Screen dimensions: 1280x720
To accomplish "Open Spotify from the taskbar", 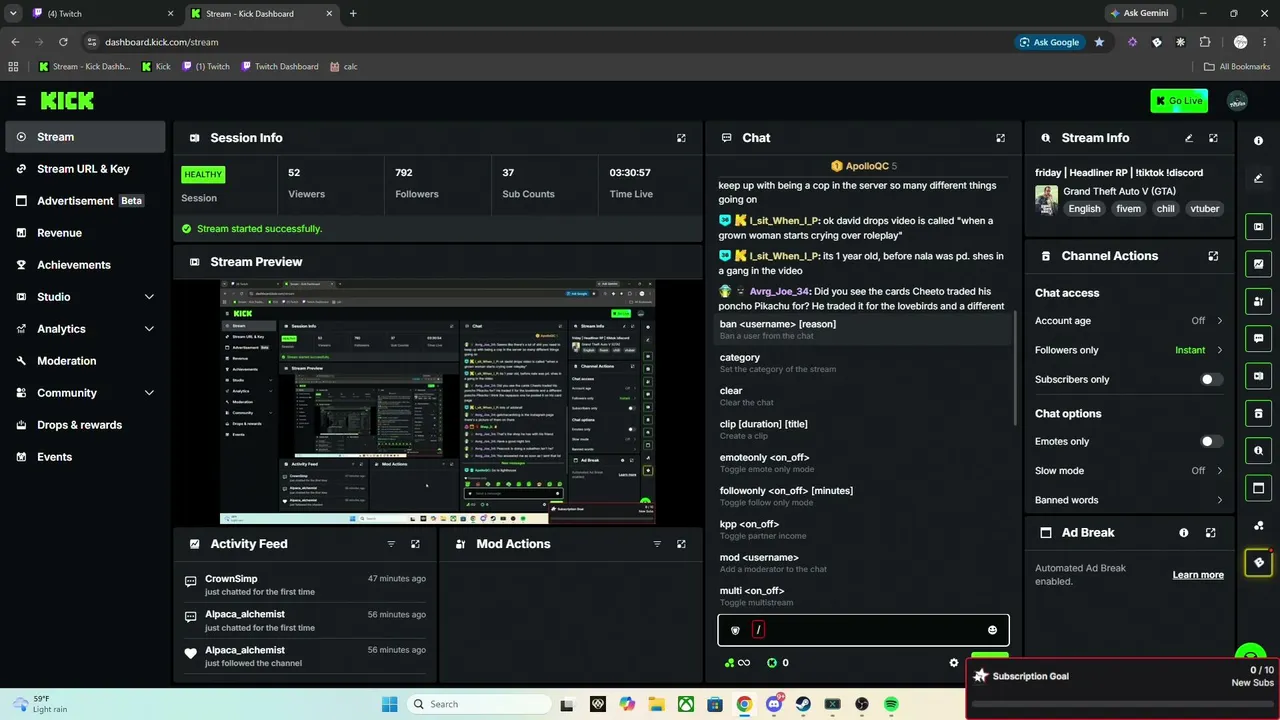I will [x=891, y=704].
